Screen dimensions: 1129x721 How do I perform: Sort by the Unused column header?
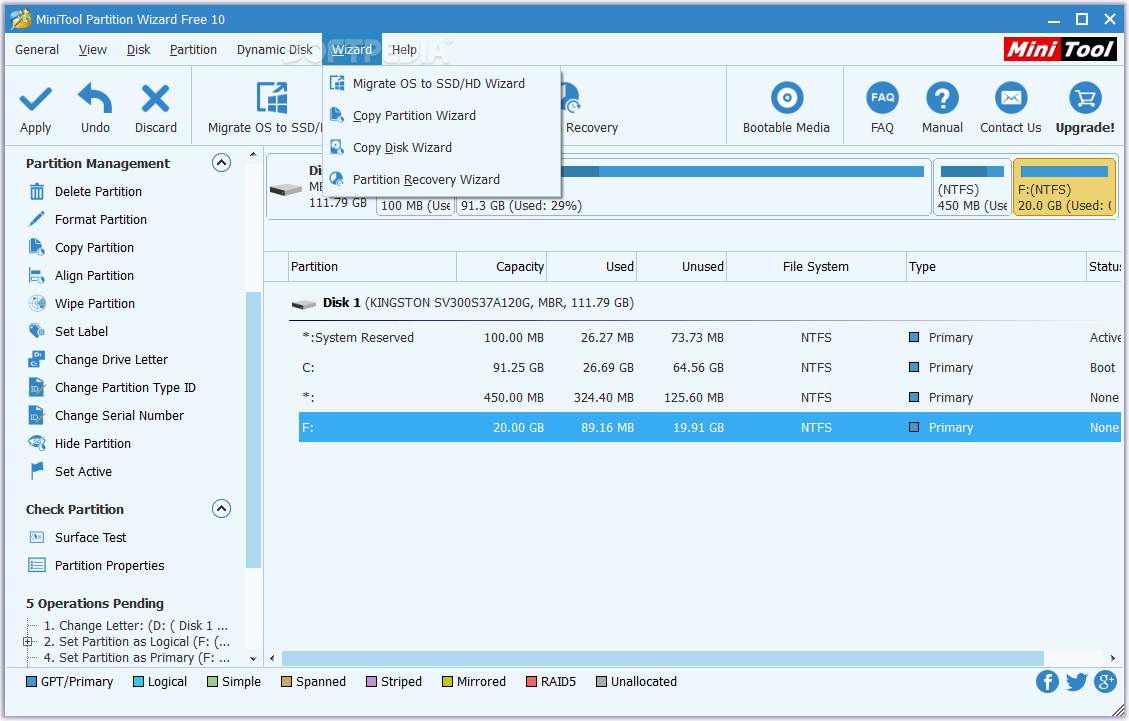click(x=681, y=267)
